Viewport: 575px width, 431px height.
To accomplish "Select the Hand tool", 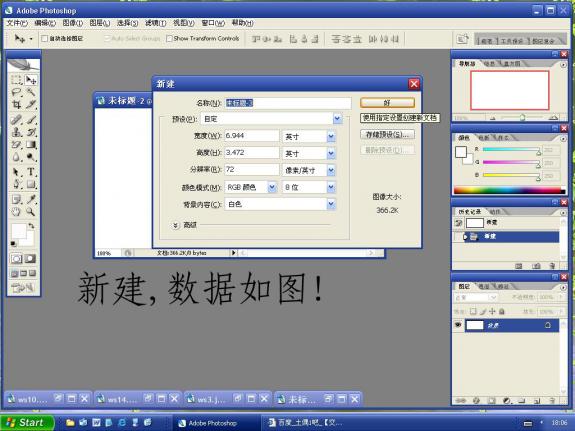I will (16, 212).
